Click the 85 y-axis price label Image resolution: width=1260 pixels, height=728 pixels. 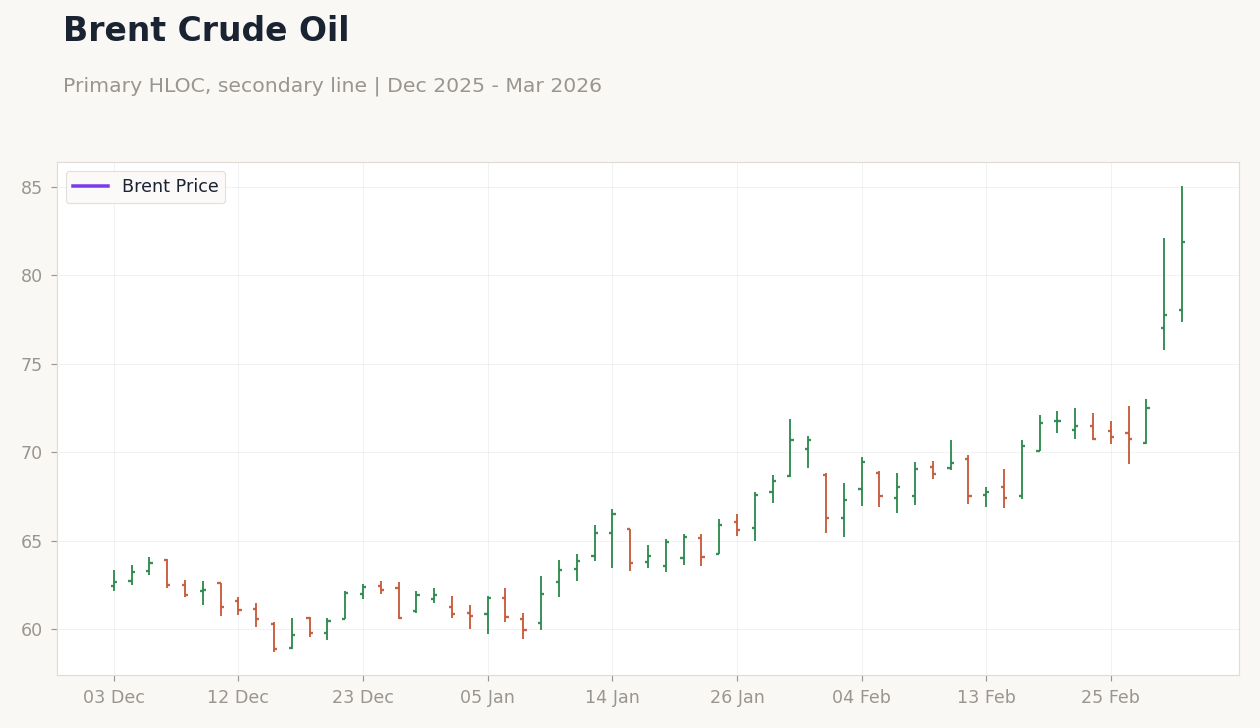coord(32,188)
